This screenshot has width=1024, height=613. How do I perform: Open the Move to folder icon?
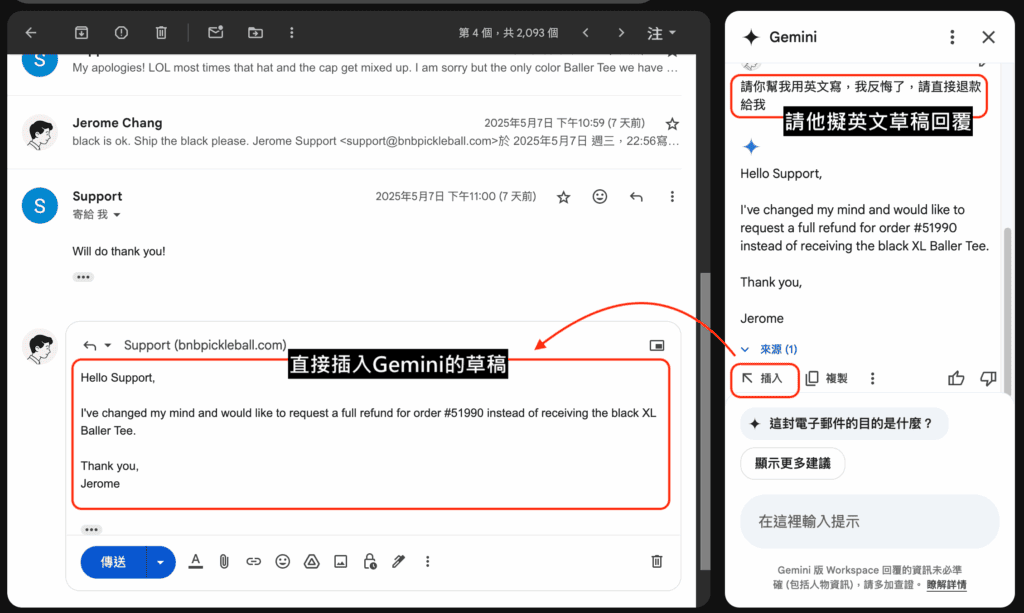(x=255, y=33)
